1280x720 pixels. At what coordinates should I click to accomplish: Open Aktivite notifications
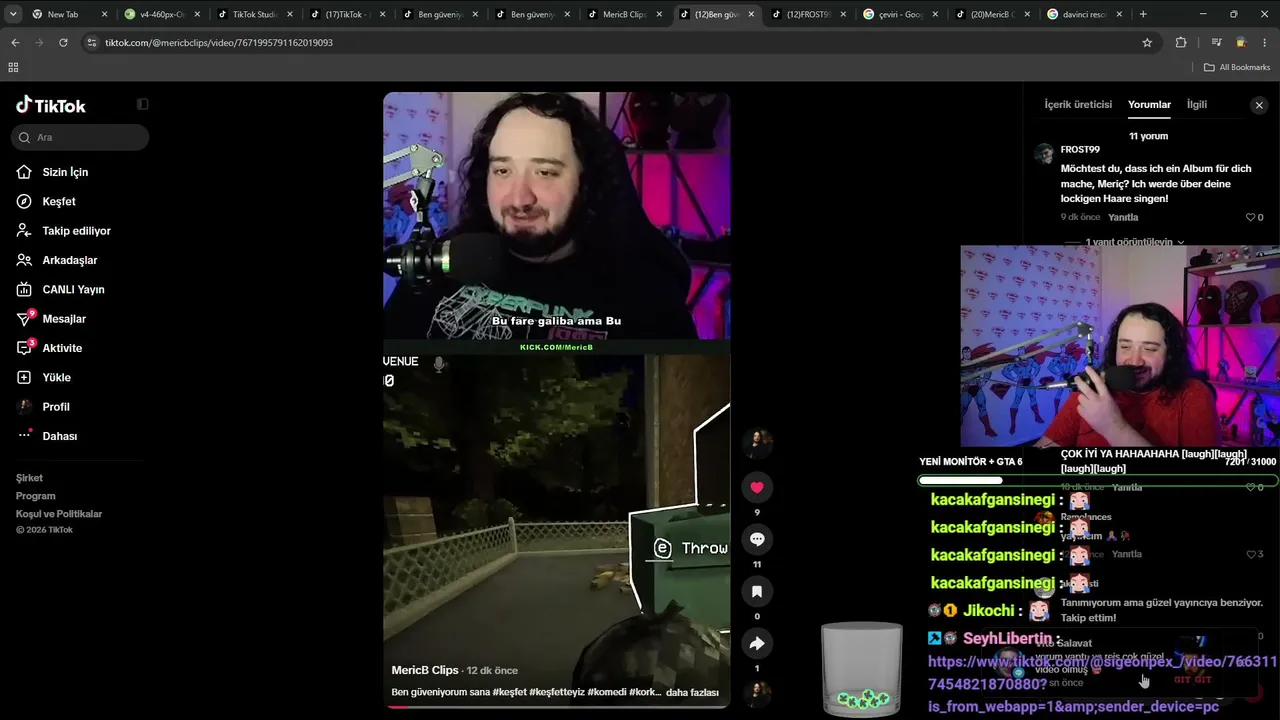62,348
